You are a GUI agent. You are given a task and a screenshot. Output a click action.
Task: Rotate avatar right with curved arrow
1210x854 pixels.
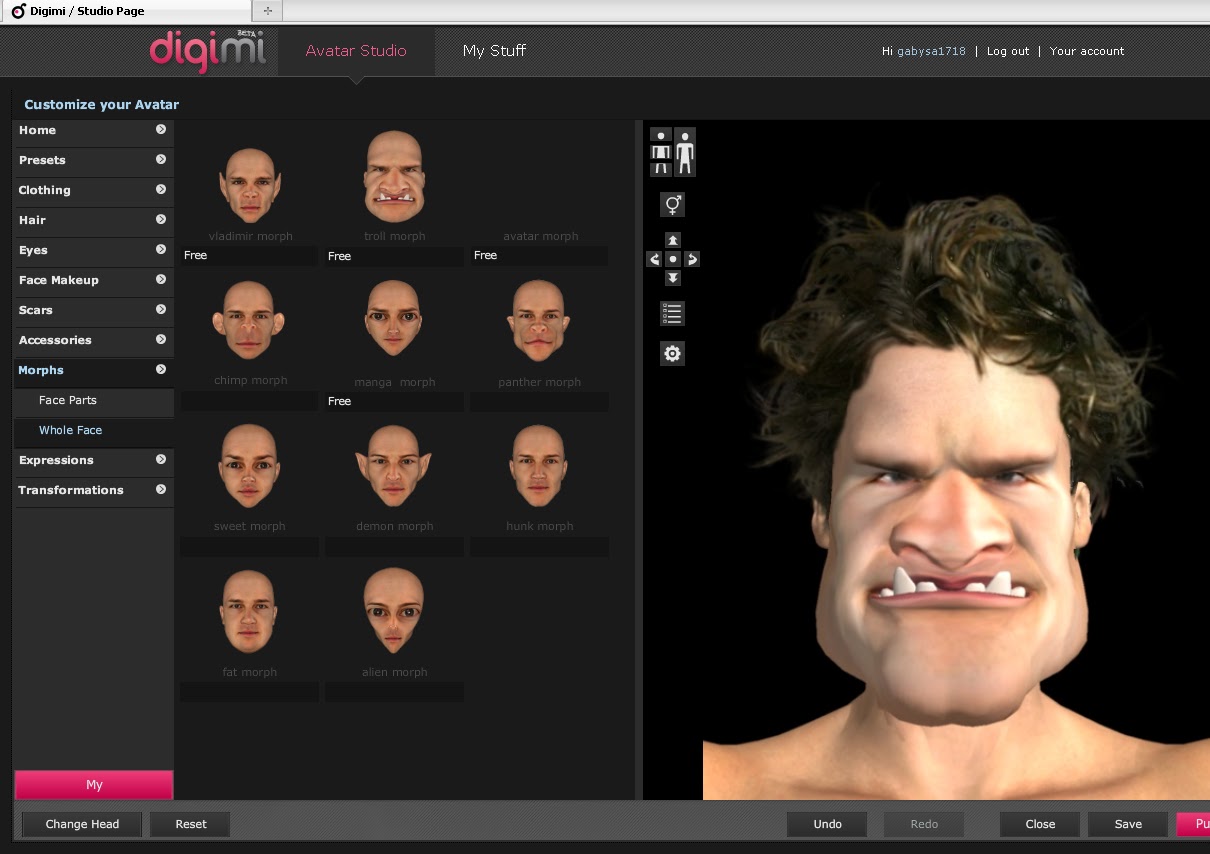coord(692,259)
